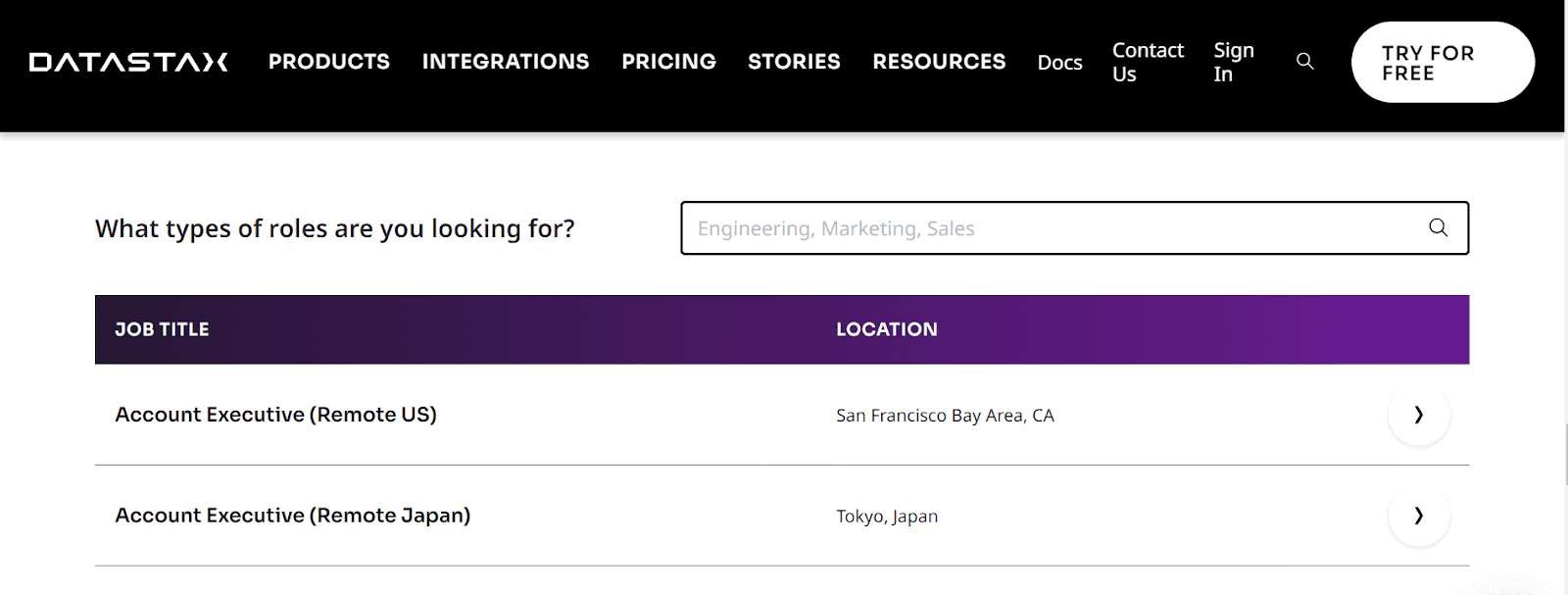
Task: Open the search icon in the navigation bar
Action: point(1304,61)
